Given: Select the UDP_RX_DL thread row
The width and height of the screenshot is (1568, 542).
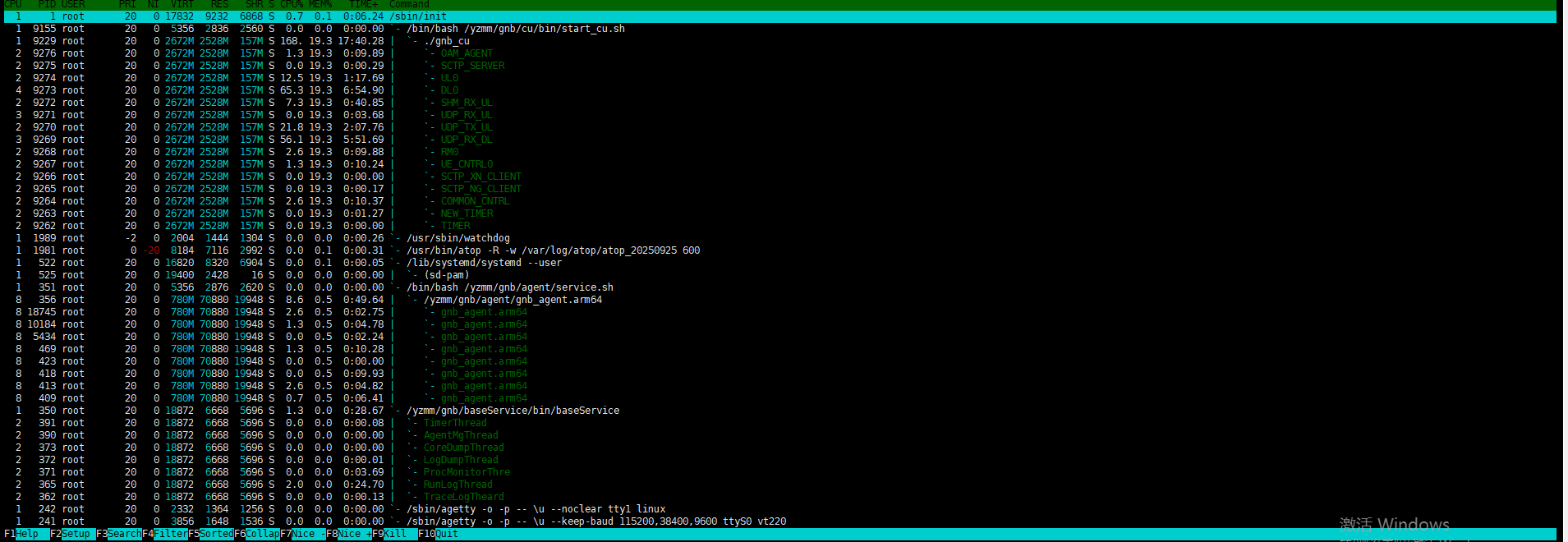Looking at the screenshot, I should [466, 140].
